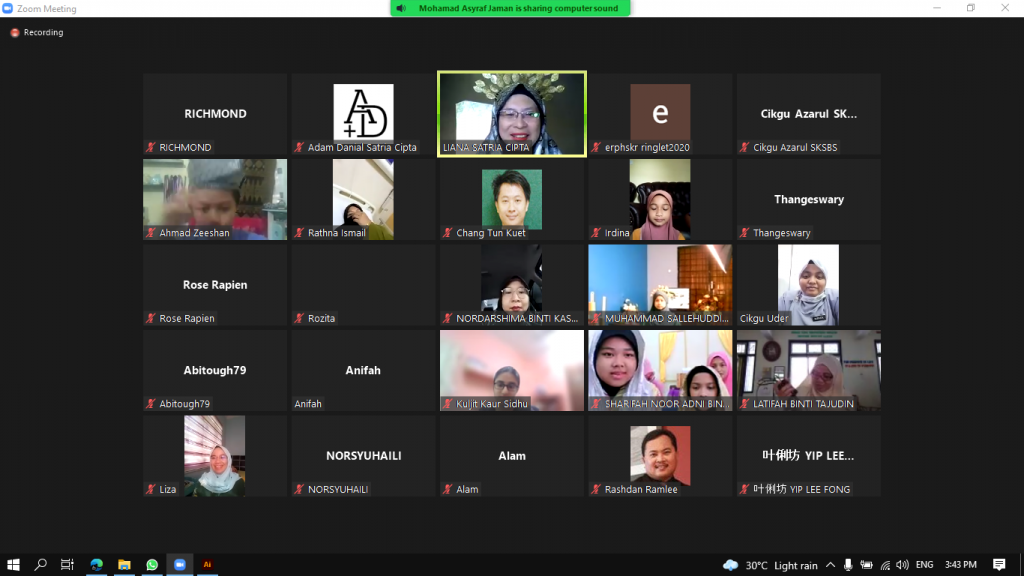Launch Microsoft Edge from the taskbar
The width and height of the screenshot is (1024, 576).
(x=96, y=565)
